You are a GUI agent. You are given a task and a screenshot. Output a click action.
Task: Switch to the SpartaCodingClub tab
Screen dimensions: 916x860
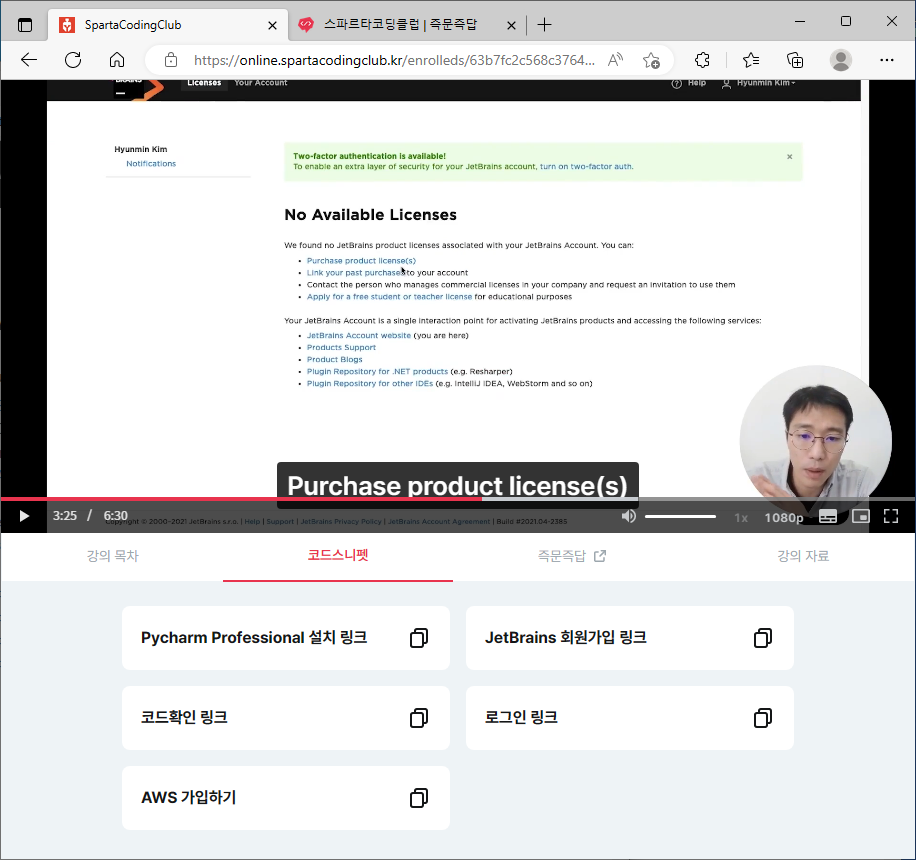coord(168,25)
